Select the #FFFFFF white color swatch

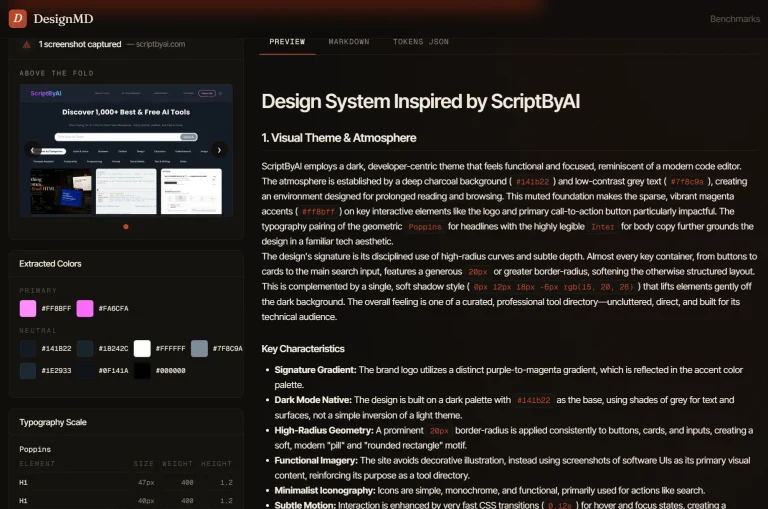(x=142, y=349)
